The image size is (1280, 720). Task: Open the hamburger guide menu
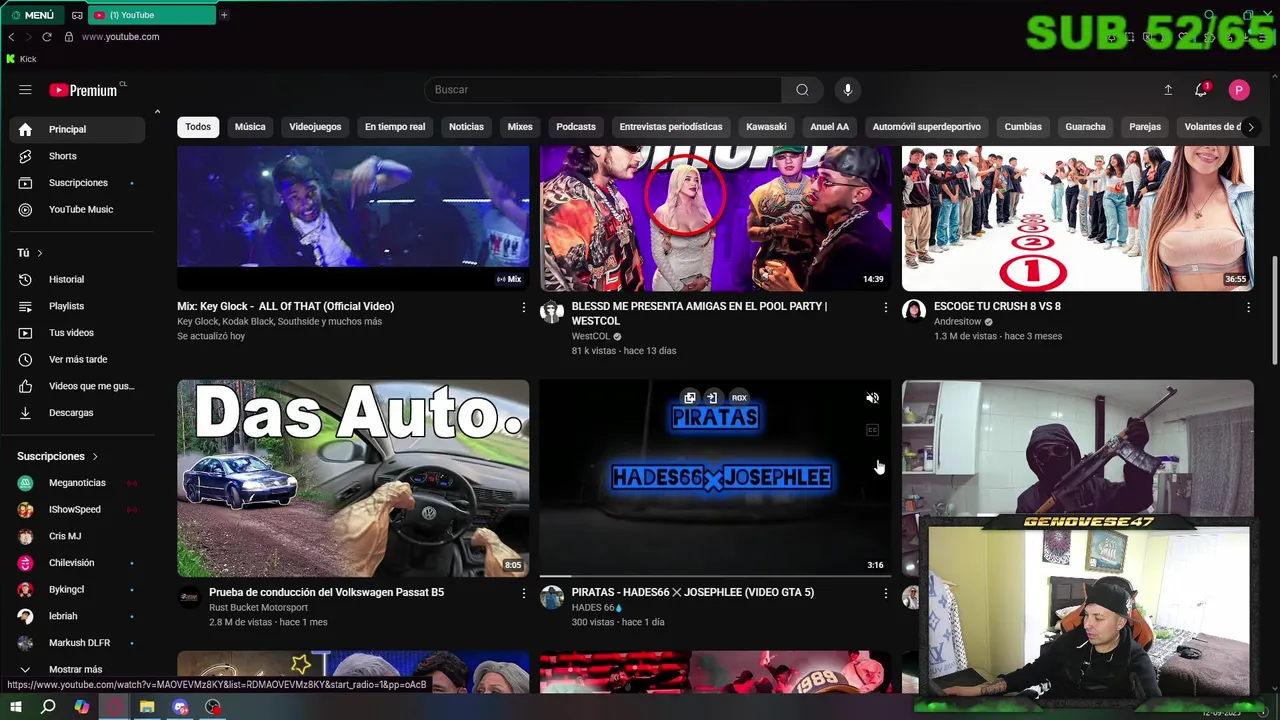25,90
